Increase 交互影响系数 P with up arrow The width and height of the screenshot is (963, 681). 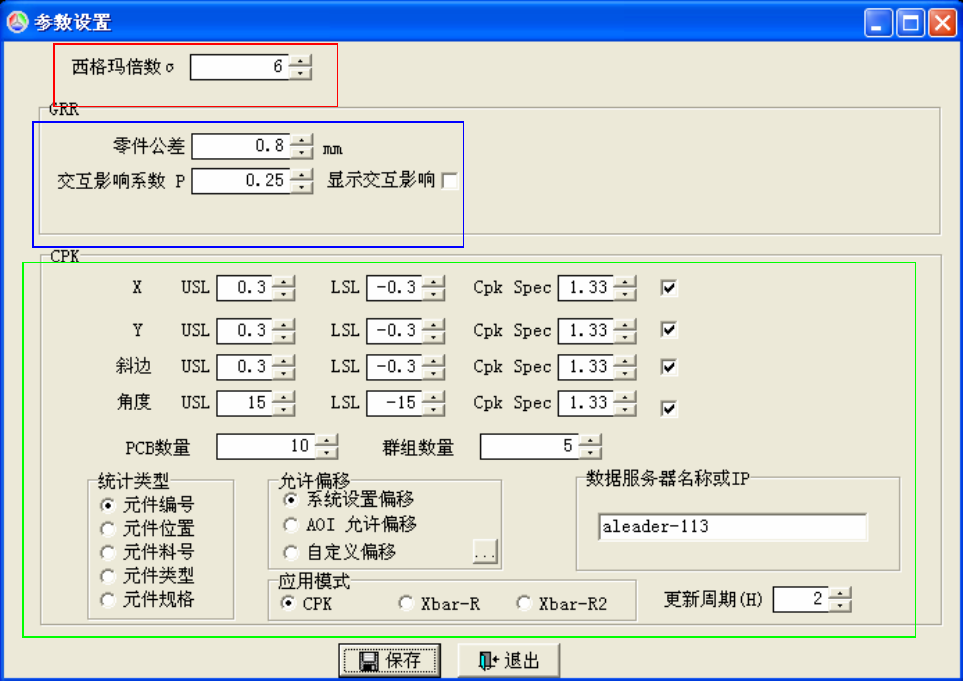[302, 175]
